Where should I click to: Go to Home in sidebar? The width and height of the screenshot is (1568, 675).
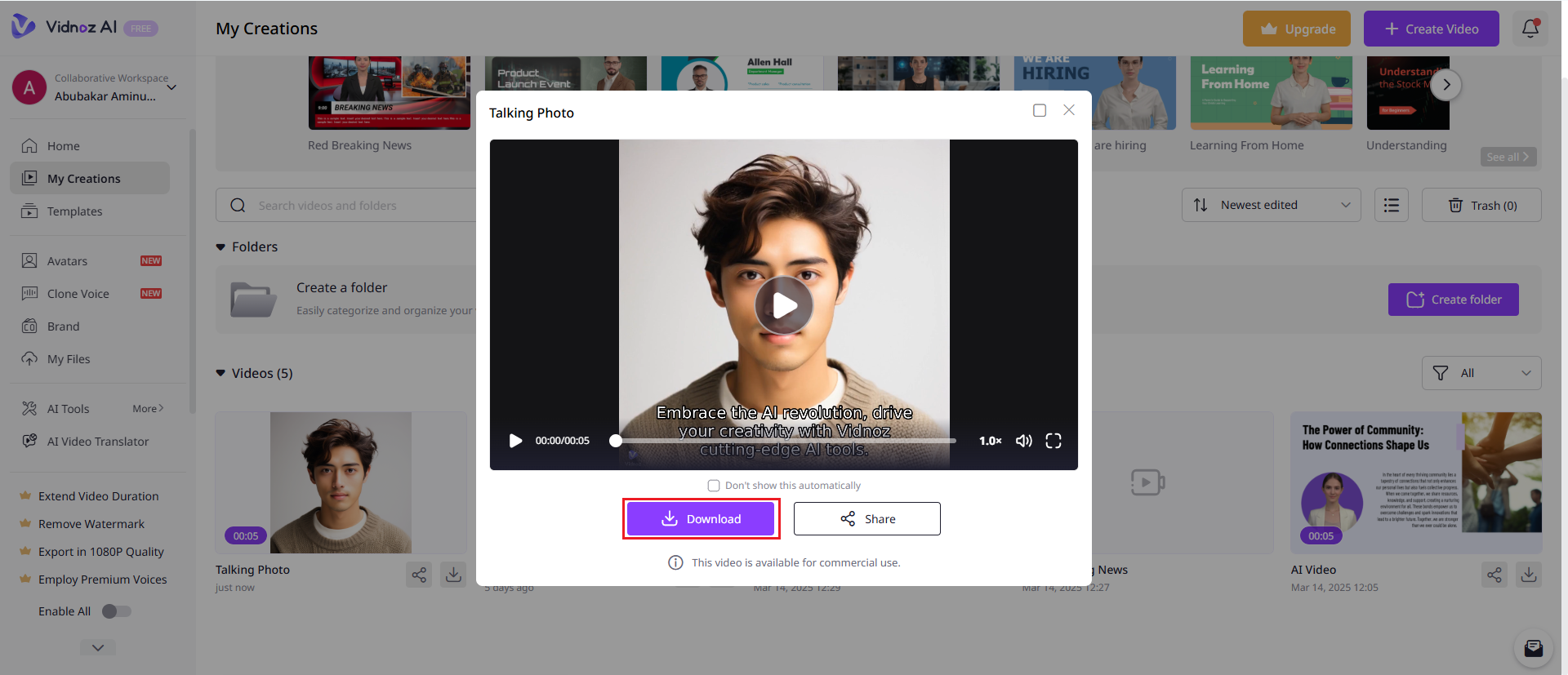90,146
